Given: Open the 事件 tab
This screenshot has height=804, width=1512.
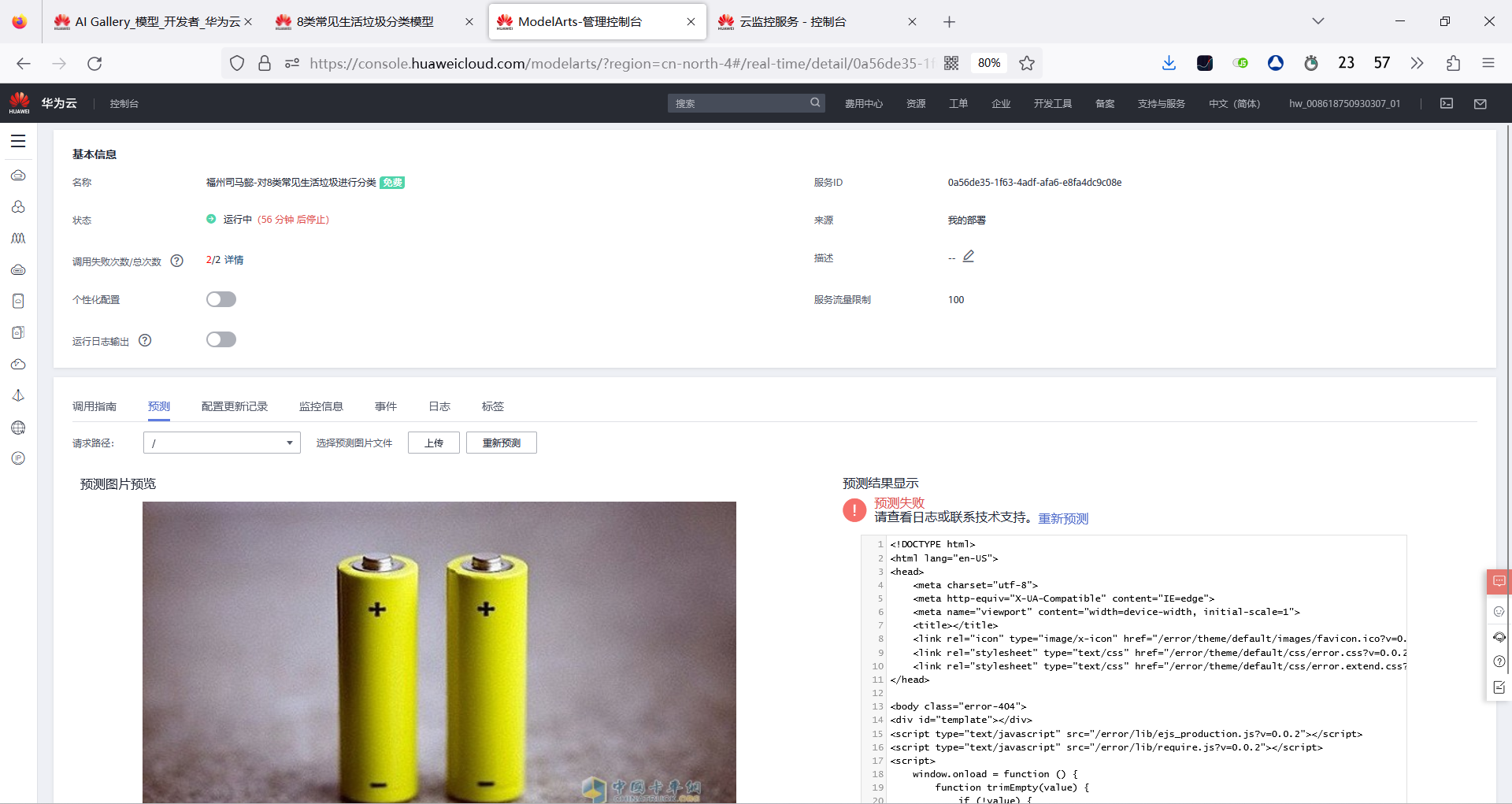Looking at the screenshot, I should 386,406.
